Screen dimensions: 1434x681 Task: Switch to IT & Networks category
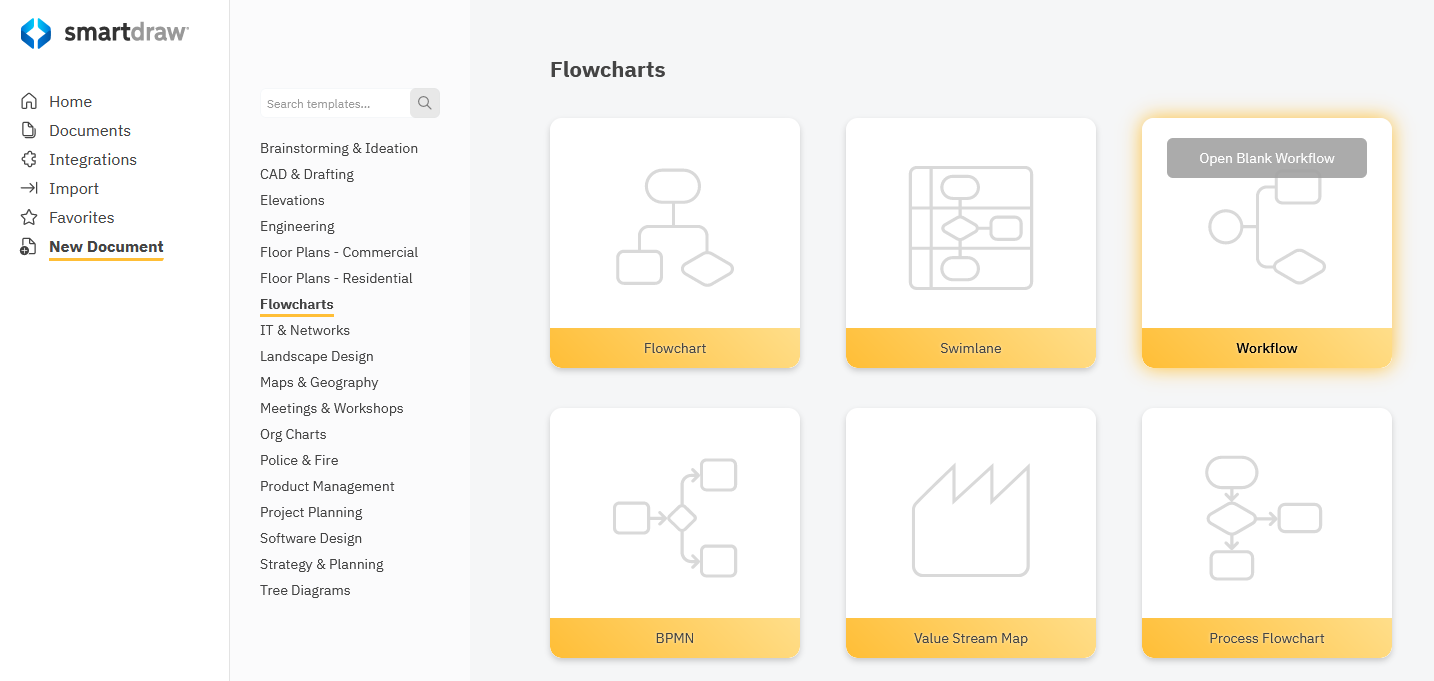pos(305,330)
